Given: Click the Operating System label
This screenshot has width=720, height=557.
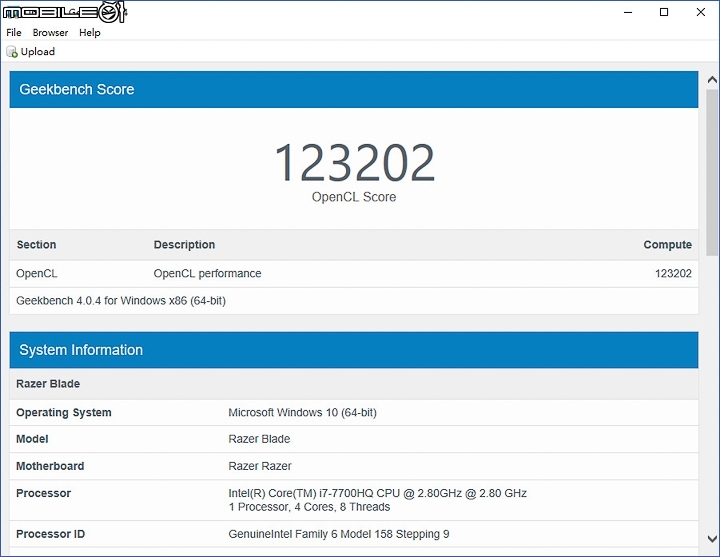Looking at the screenshot, I should [64, 412].
